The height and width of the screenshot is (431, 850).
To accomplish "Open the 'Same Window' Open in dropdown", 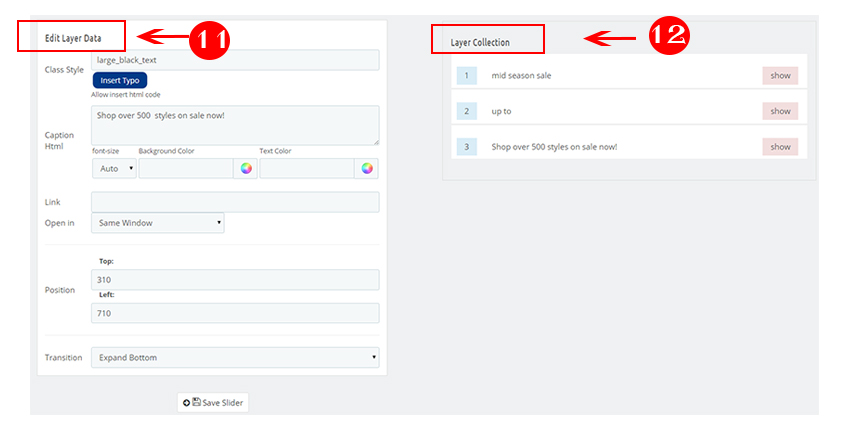I will (157, 223).
